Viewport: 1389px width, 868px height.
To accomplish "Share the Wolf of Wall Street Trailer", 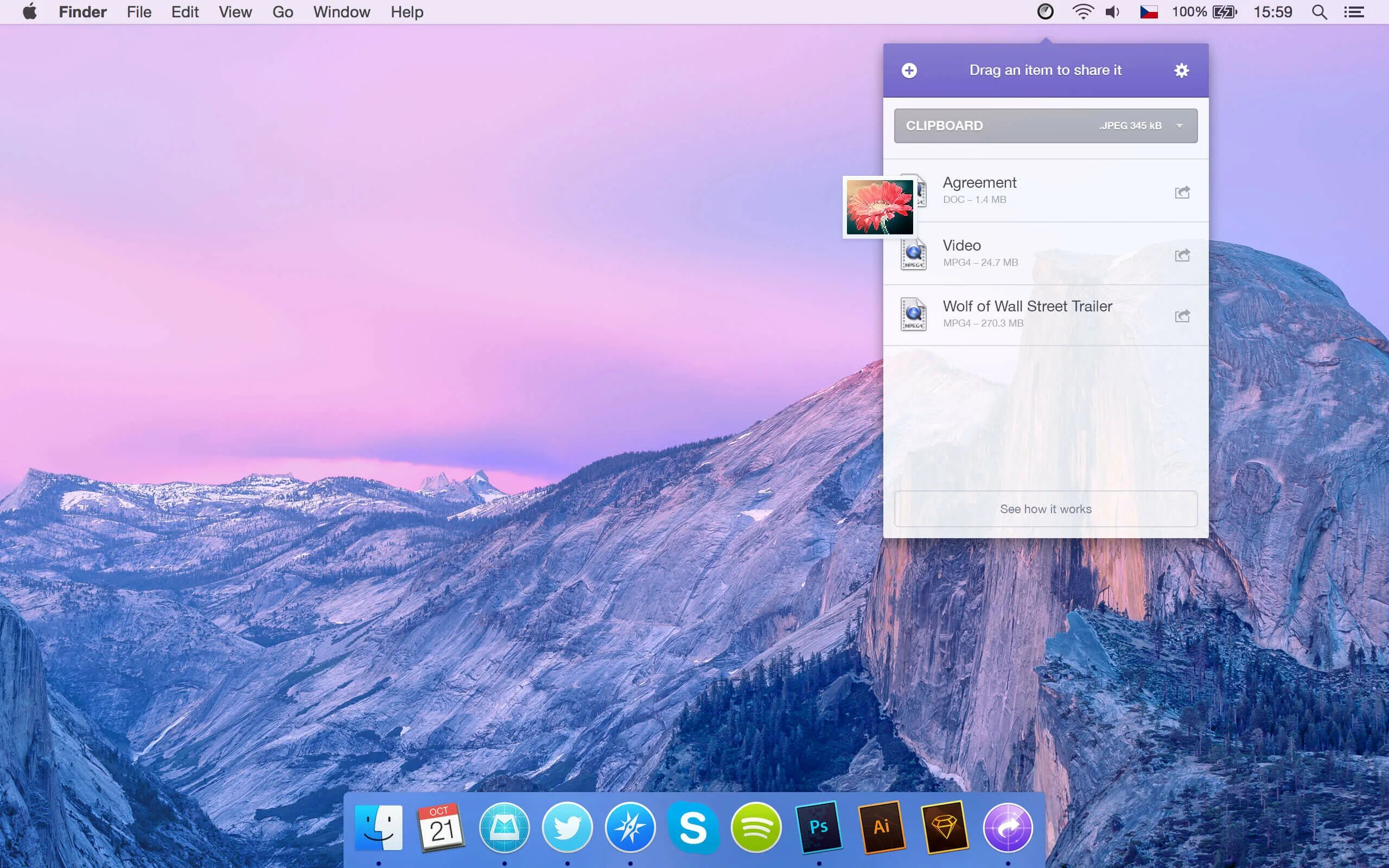I will (1182, 316).
